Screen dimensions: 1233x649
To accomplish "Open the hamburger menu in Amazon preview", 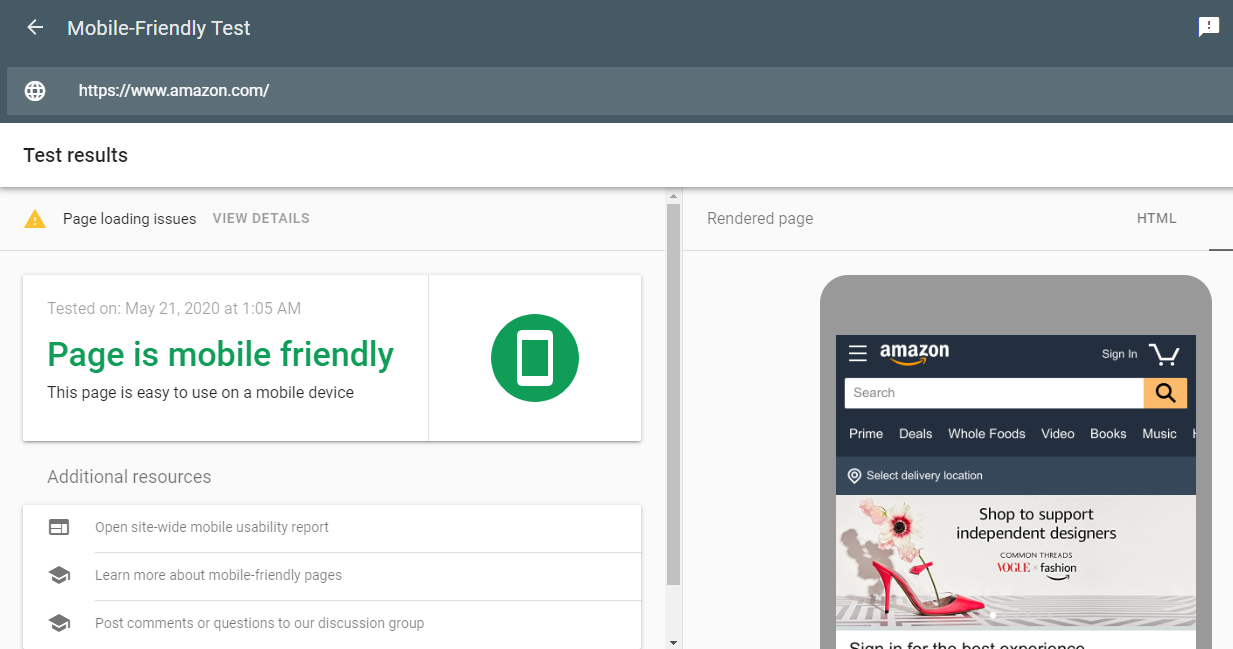I will (857, 353).
